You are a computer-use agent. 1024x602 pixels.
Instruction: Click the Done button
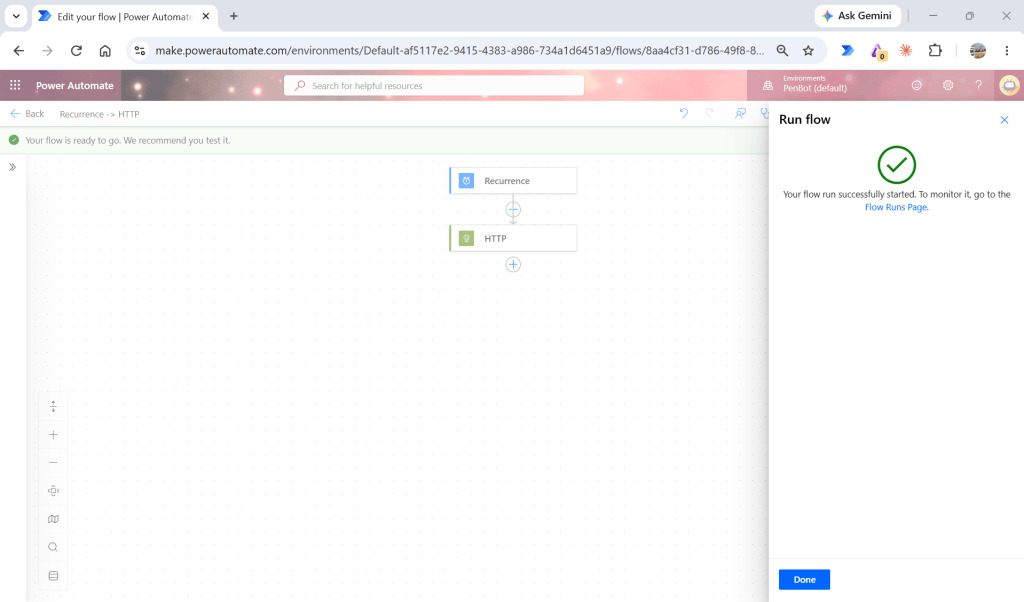coord(804,580)
